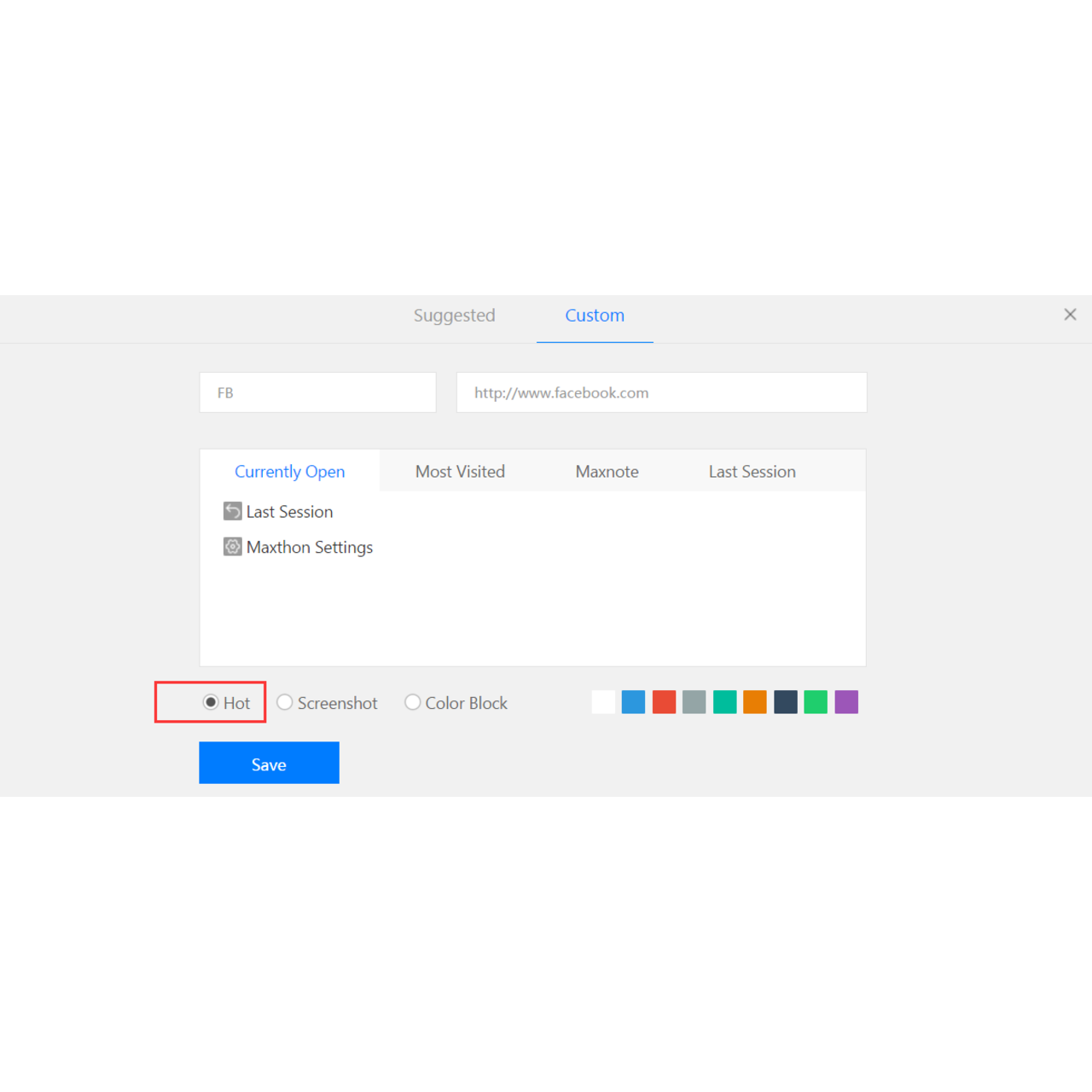Image resolution: width=1092 pixels, height=1092 pixels.
Task: Choose the red color swatch
Action: pyautogui.click(x=664, y=702)
